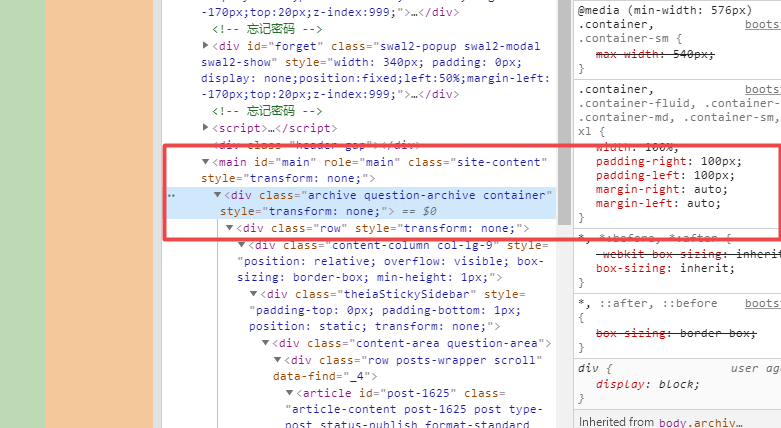Select the first 忘记密码 comment line
781x428 pixels.
pyautogui.click(x=267, y=29)
